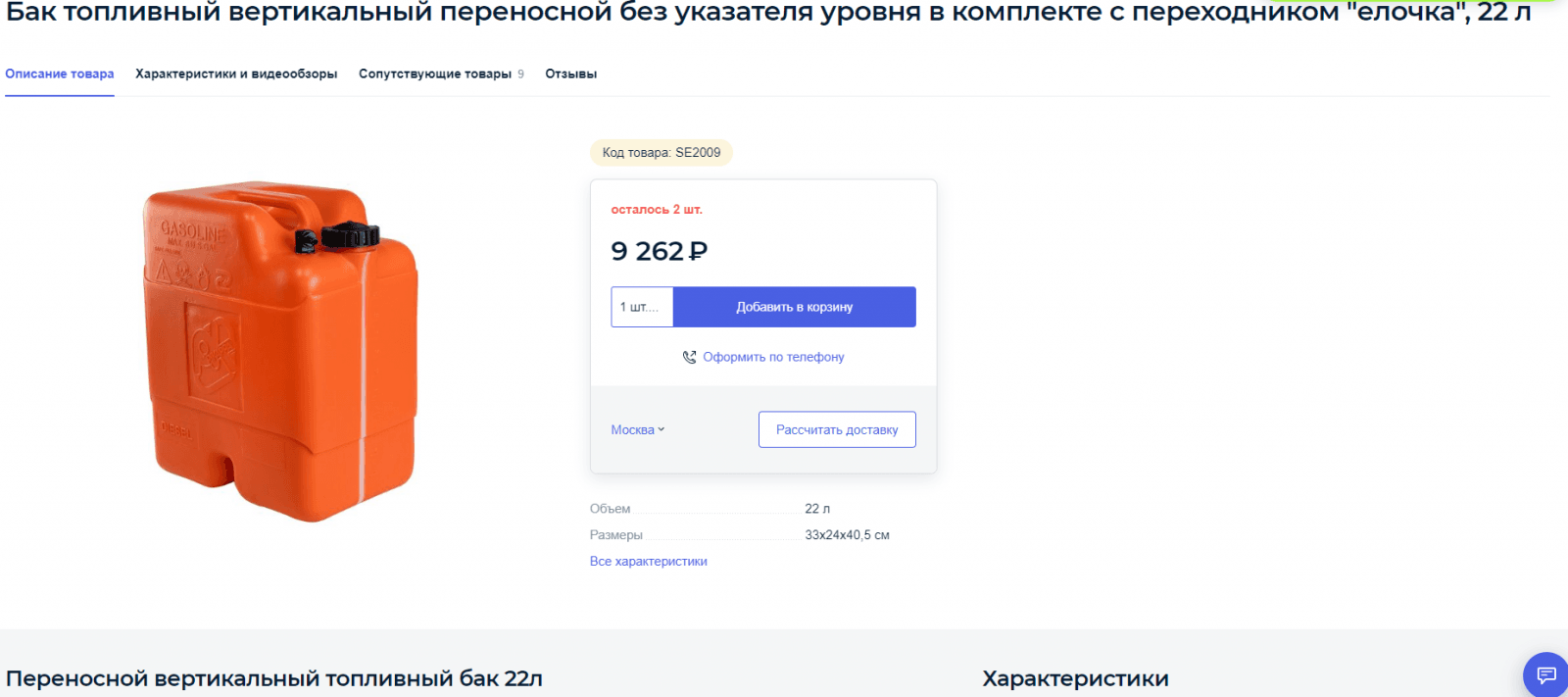Click the phone icon beside Оформить по телефону
The image size is (1568, 697).
[689, 357]
